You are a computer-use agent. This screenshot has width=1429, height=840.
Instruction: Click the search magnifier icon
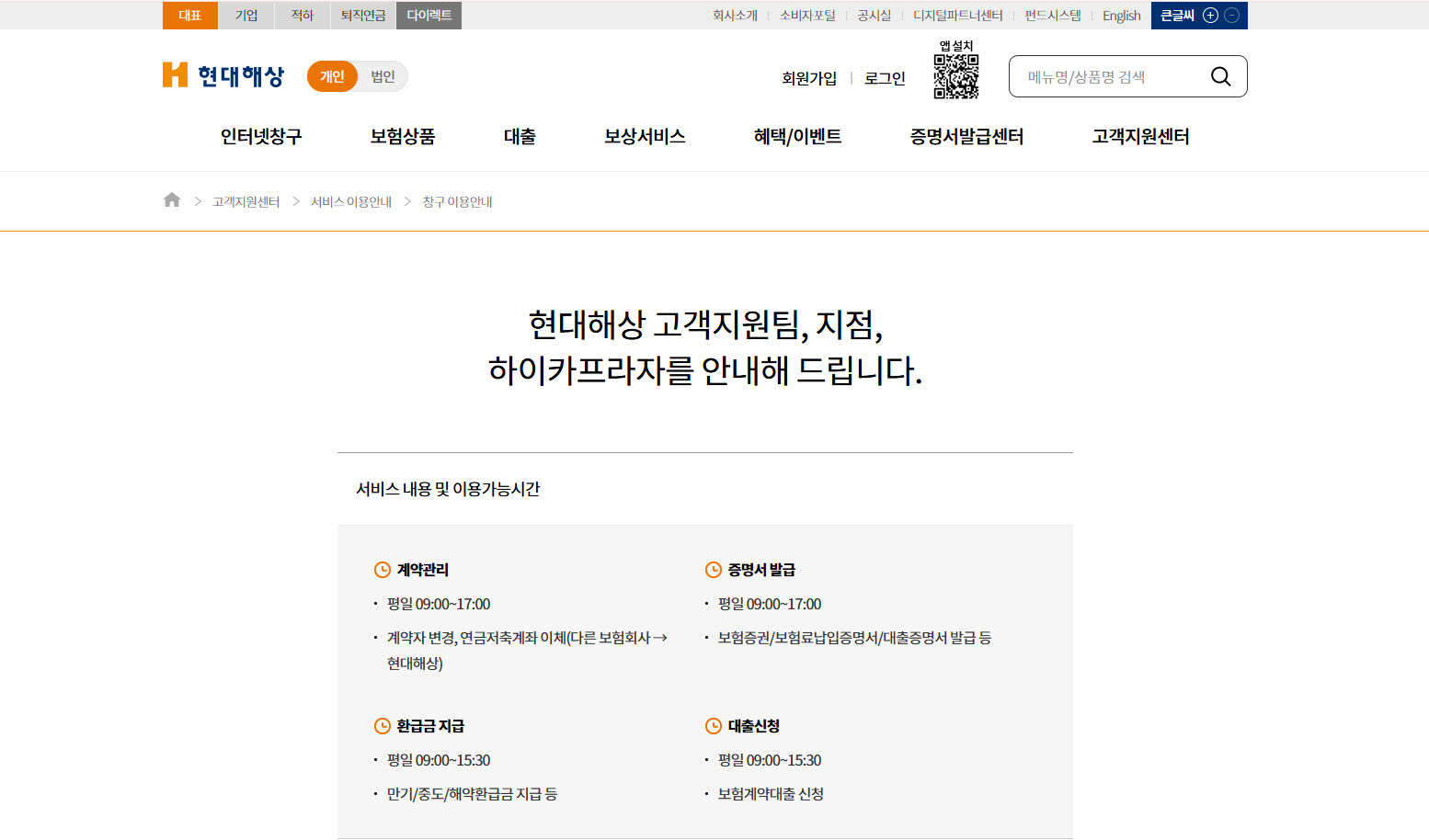pyautogui.click(x=1220, y=76)
